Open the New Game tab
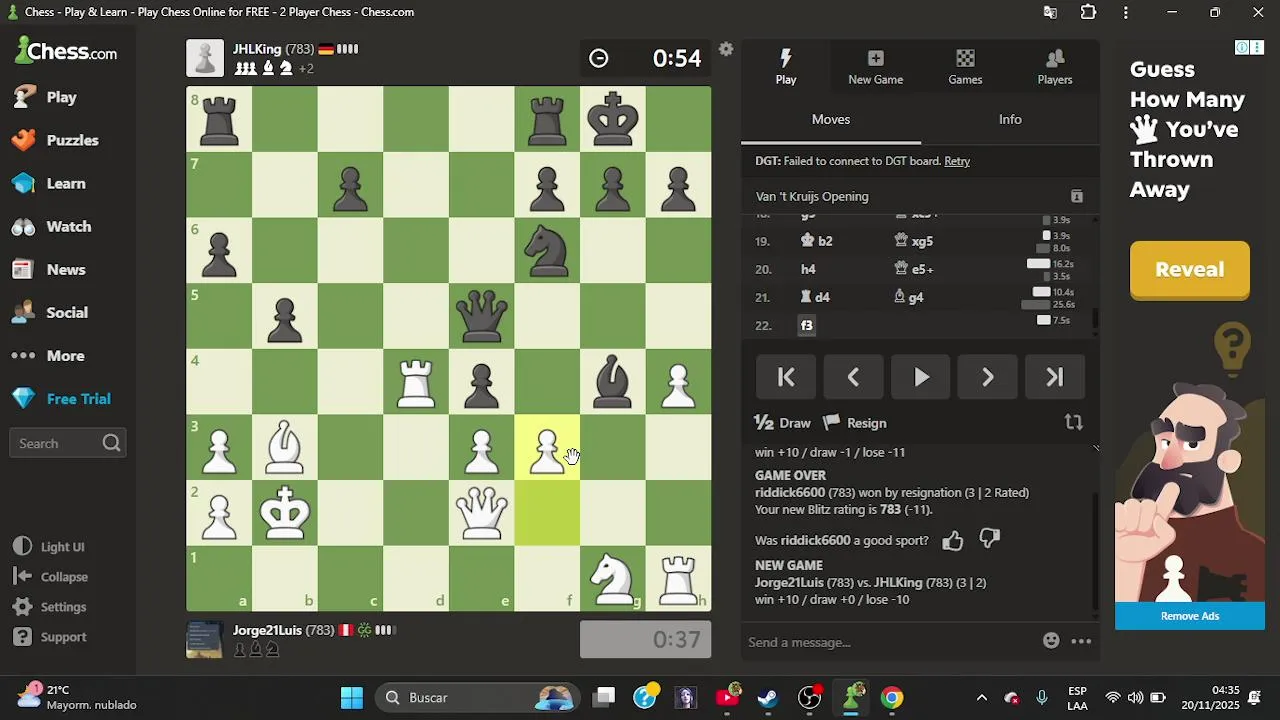The image size is (1280, 720). pyautogui.click(x=875, y=67)
